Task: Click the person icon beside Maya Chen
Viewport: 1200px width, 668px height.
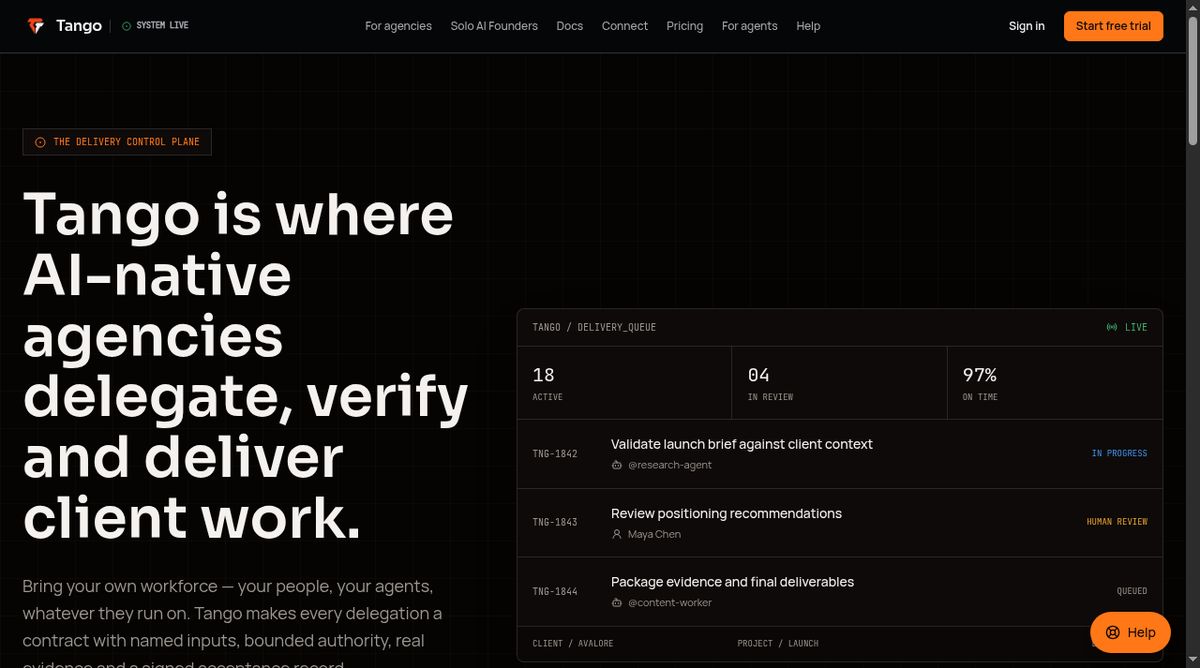Action: [617, 535]
